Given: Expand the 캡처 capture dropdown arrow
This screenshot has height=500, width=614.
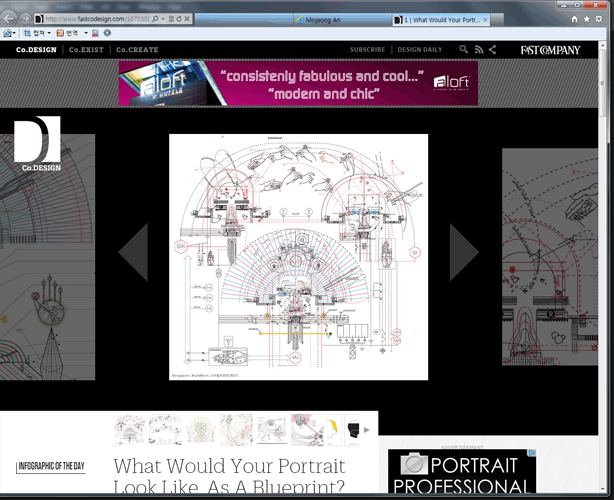Looking at the screenshot, I should (49, 33).
